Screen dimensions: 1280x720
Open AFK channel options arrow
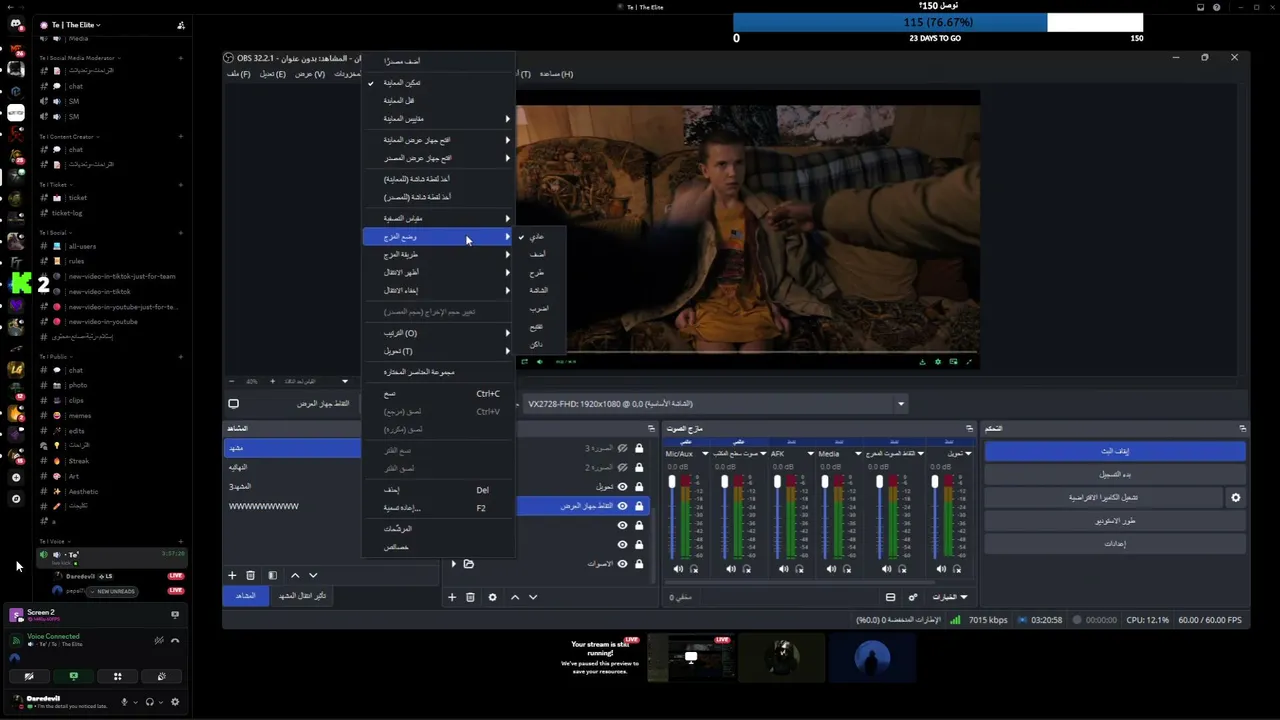pos(810,454)
